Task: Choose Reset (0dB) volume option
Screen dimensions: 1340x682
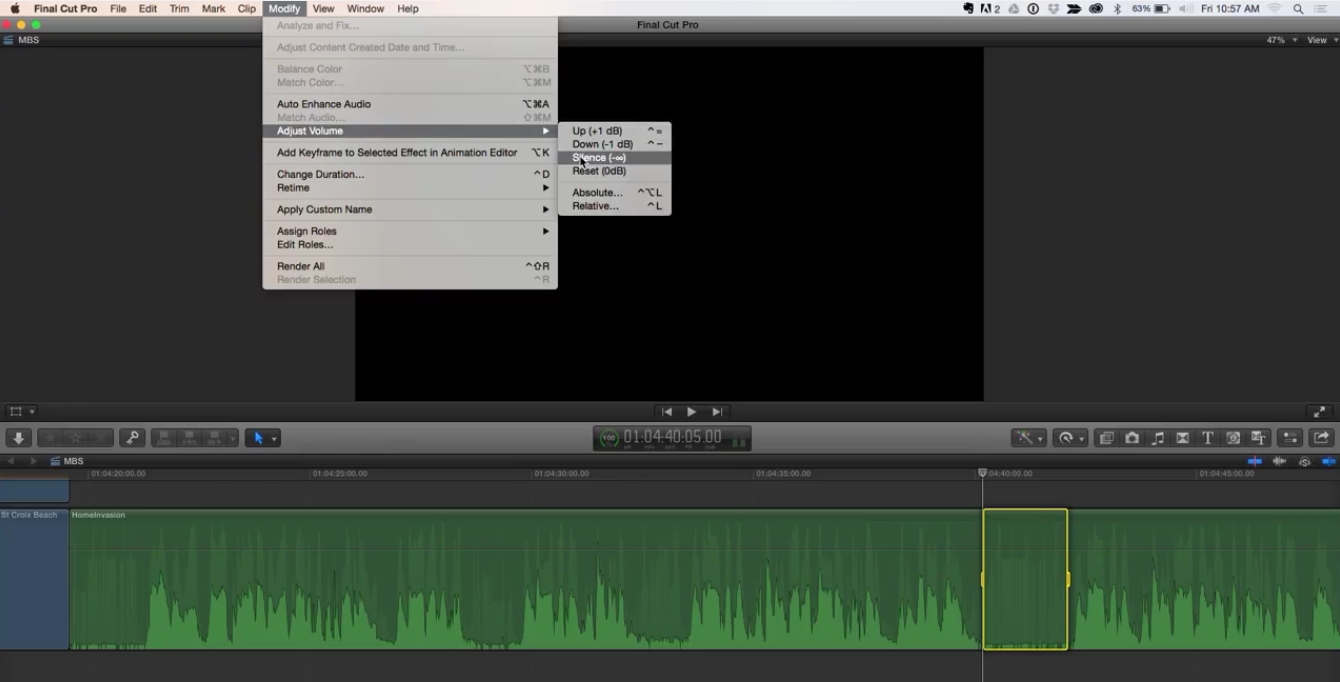Action: [x=614, y=171]
